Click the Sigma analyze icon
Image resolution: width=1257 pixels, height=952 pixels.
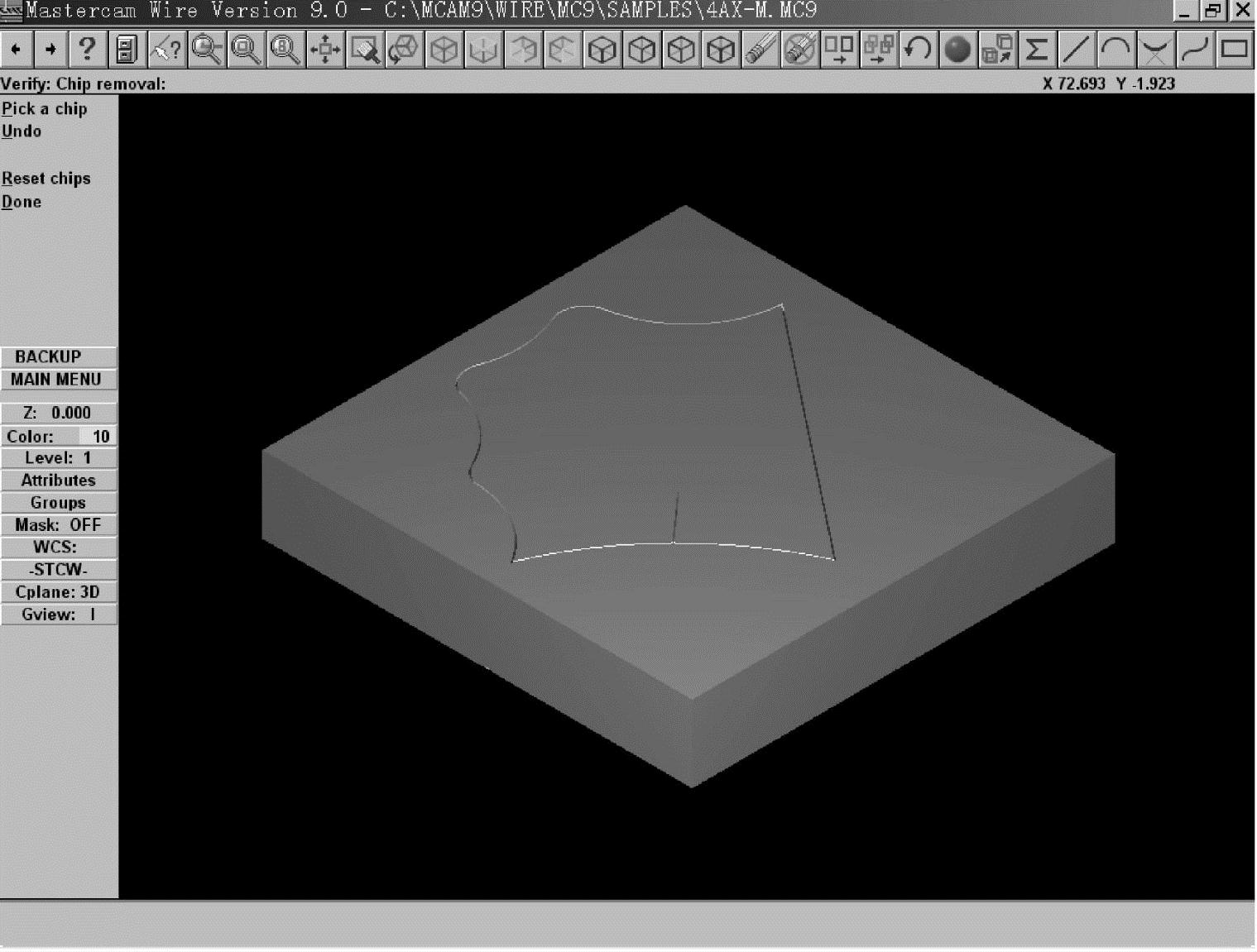pos(1036,50)
